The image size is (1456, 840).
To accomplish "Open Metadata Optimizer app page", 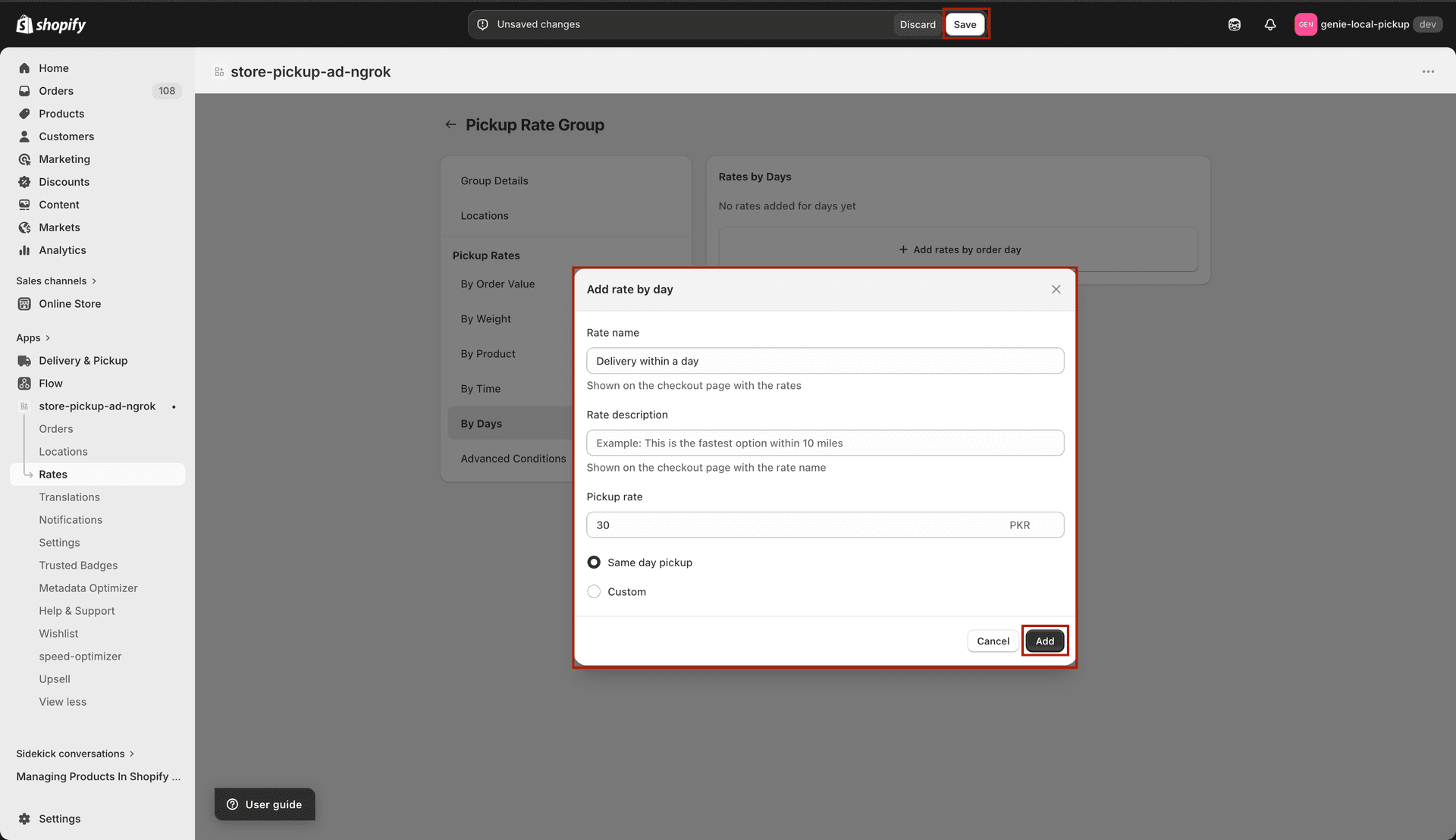I will 88,588.
